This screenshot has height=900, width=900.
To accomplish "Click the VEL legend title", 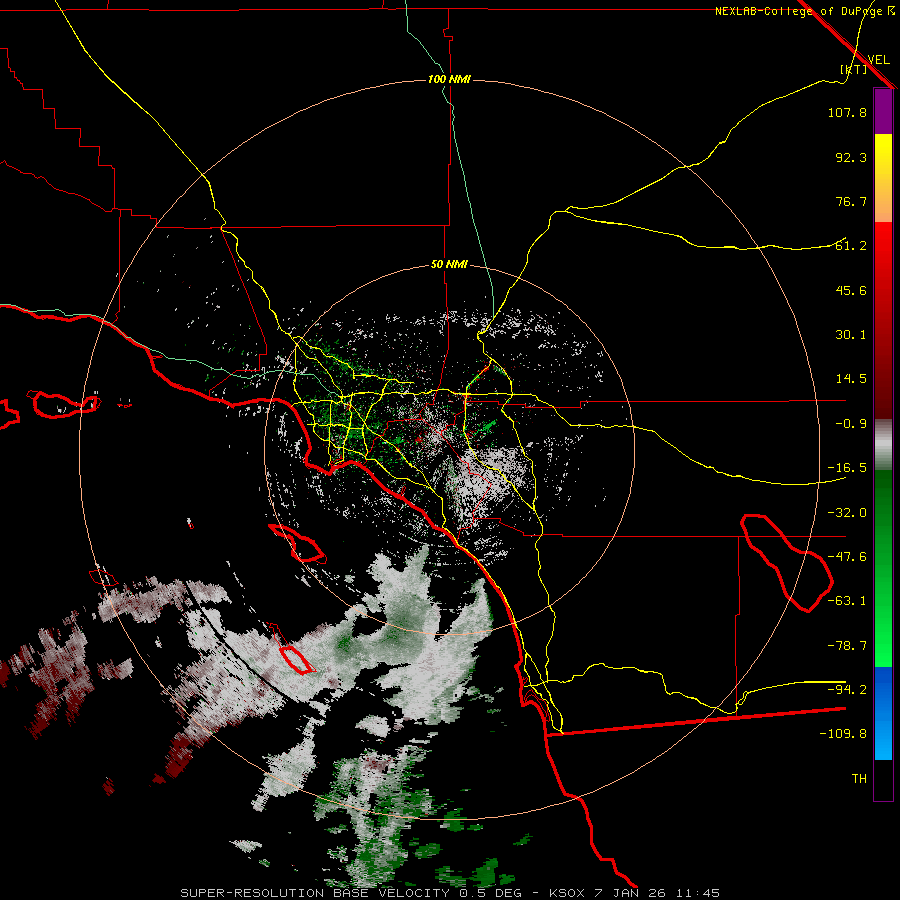I will pos(878,59).
